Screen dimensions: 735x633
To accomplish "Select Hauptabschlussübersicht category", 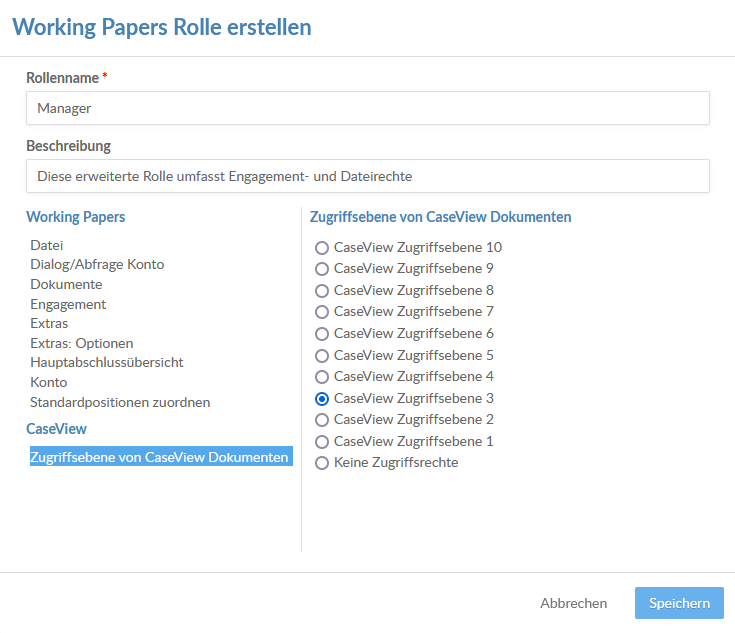I will pos(106,362).
